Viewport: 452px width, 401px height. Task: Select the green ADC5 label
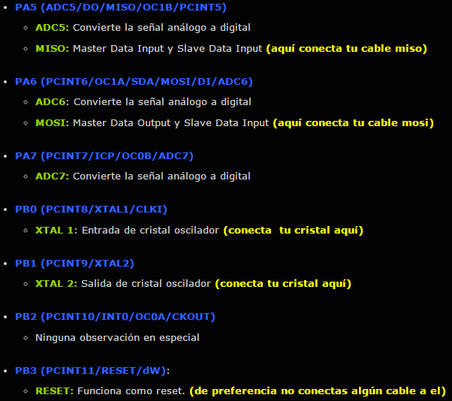[52, 27]
